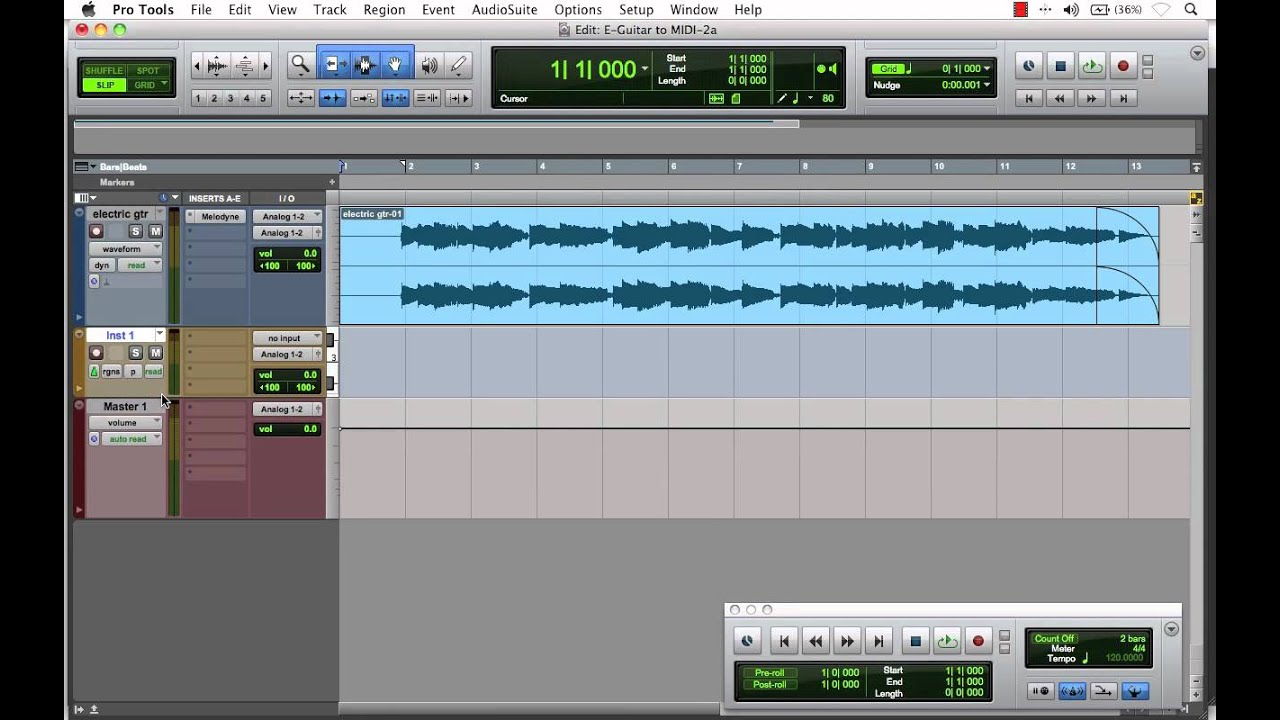Open main counter format dropdown arrow
This screenshot has height=720, width=1280.
click(645, 69)
